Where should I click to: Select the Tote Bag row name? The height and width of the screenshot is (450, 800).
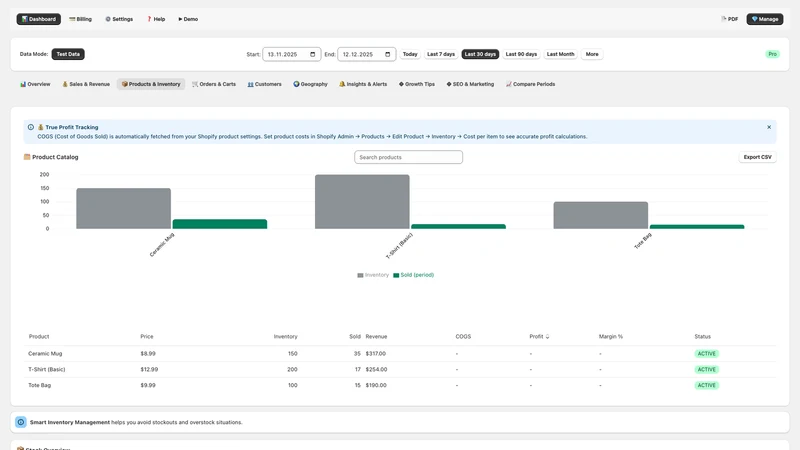click(x=39, y=385)
